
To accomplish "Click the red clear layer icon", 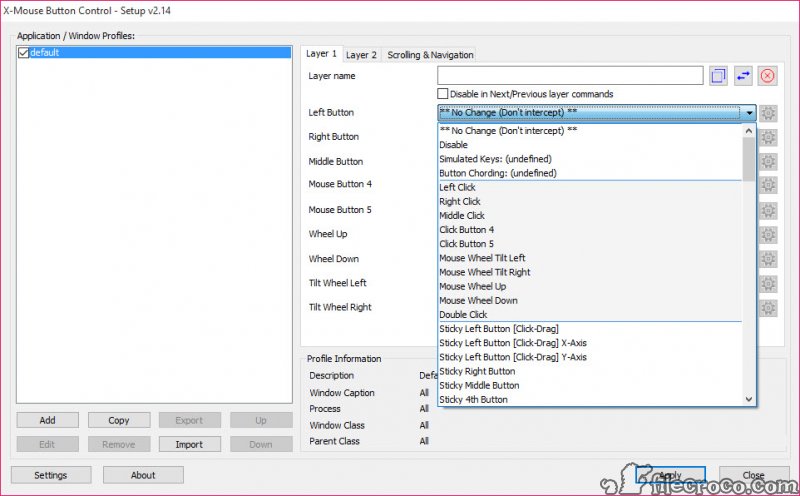I will coord(767,76).
